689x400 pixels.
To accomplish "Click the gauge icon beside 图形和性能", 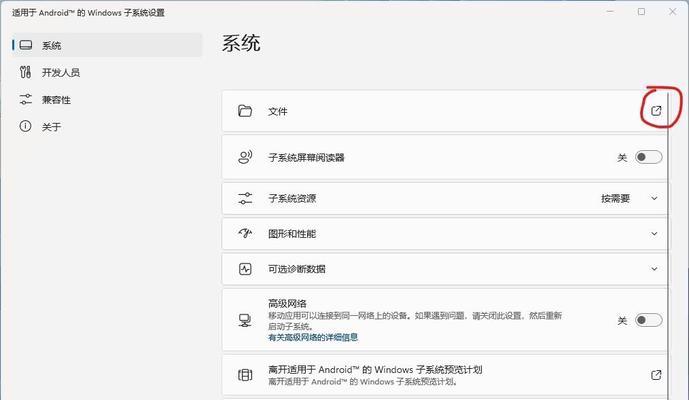I will pos(245,233).
